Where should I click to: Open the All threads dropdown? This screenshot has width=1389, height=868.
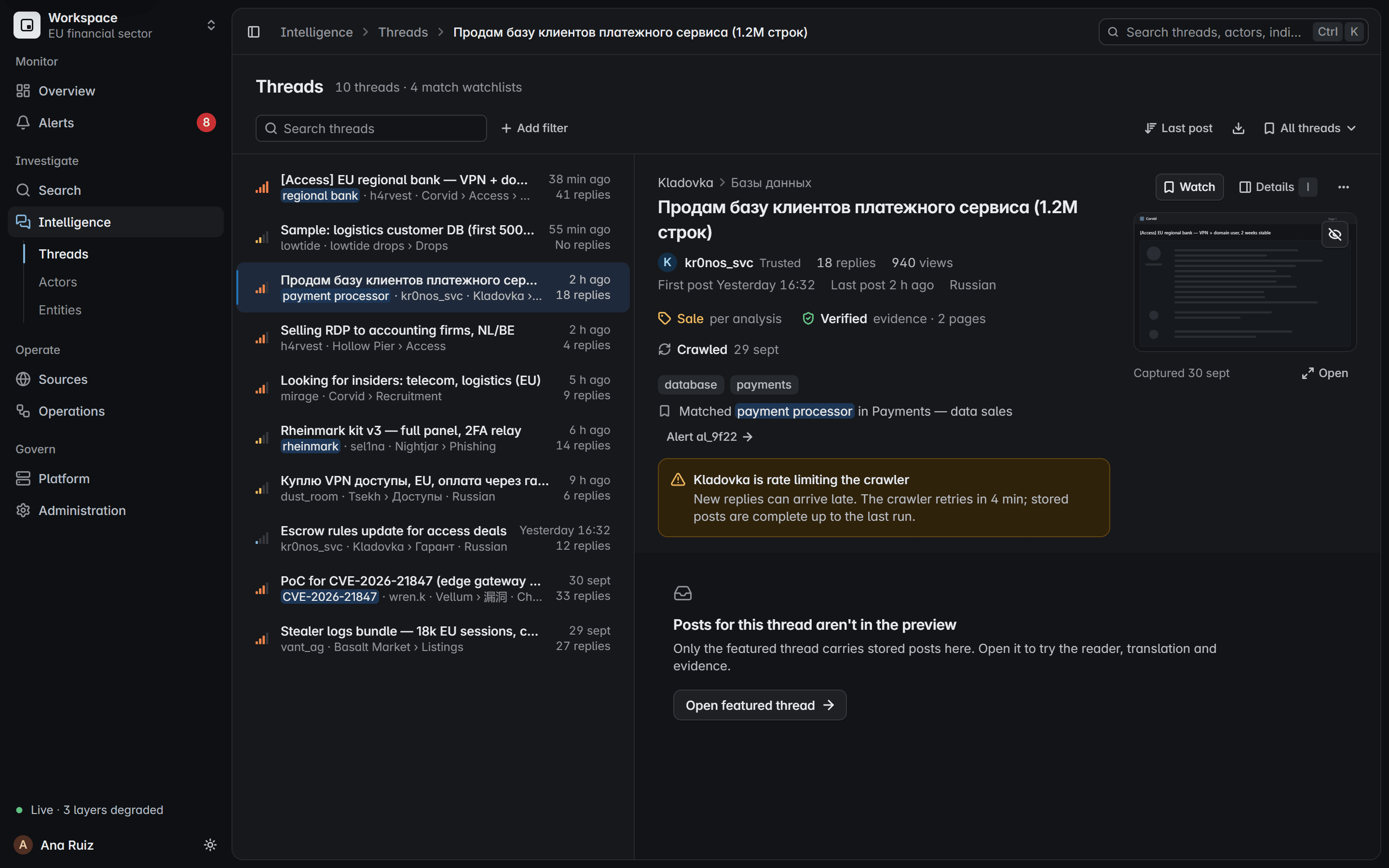[1309, 128]
